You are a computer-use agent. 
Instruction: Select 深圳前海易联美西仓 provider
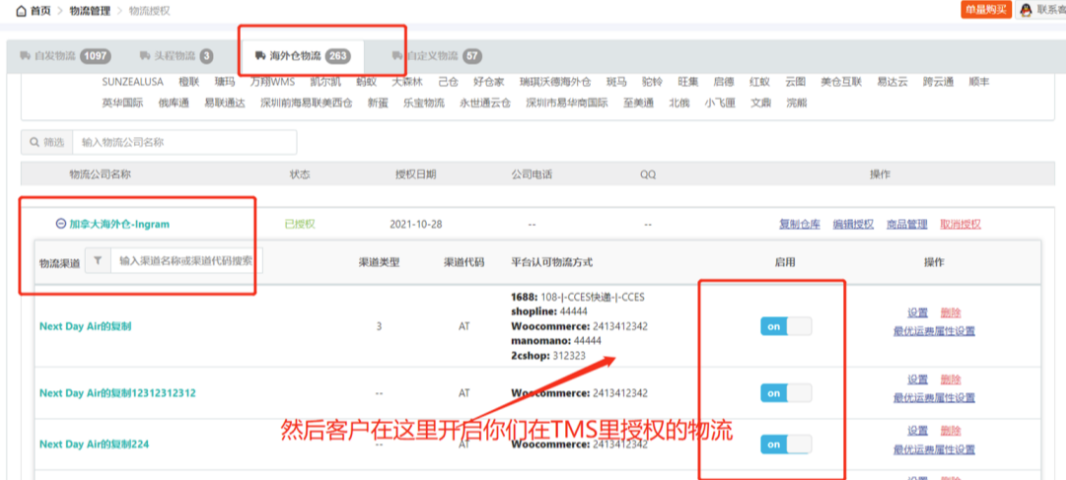coord(306,103)
